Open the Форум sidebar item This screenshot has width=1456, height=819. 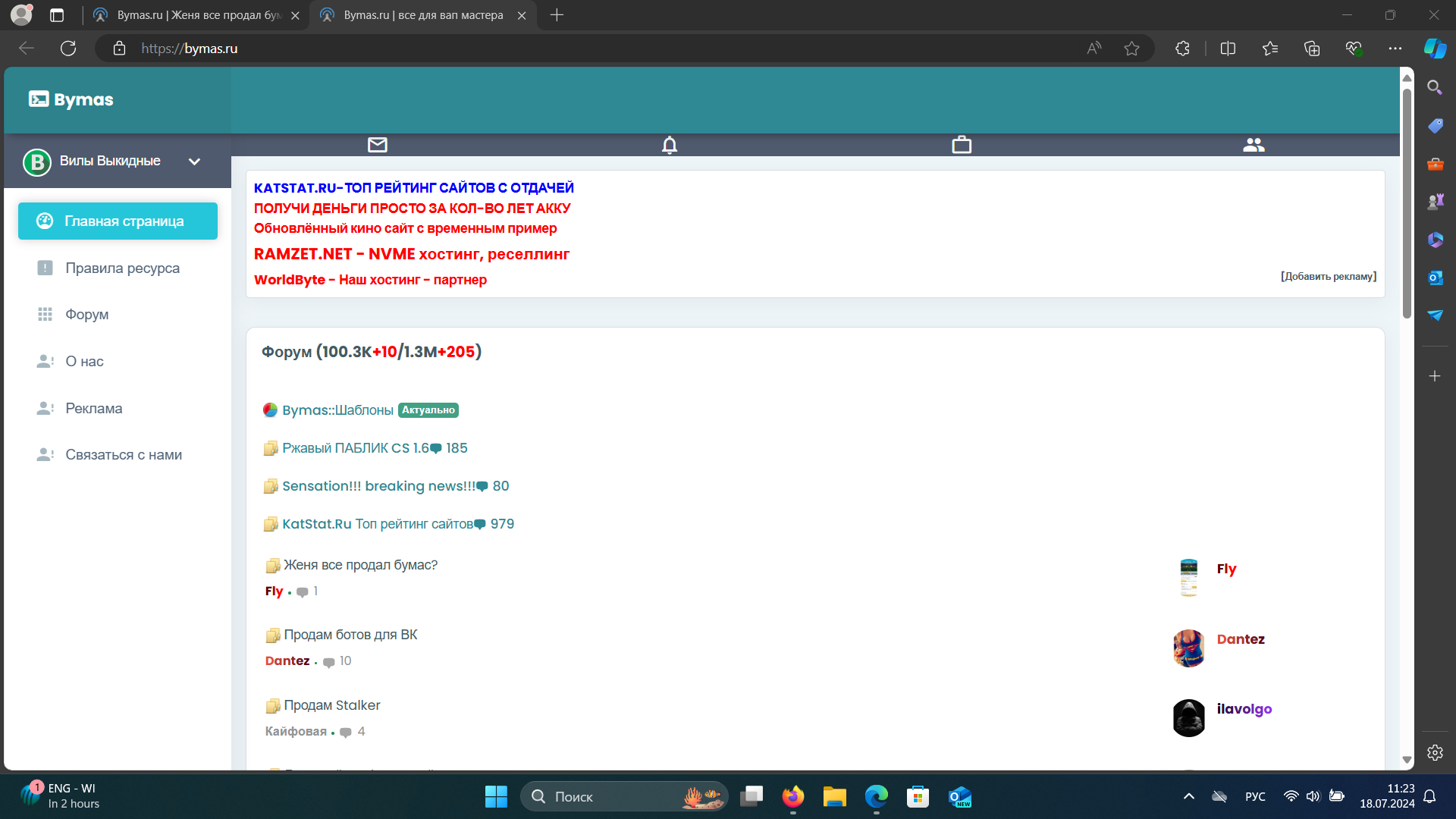86,314
